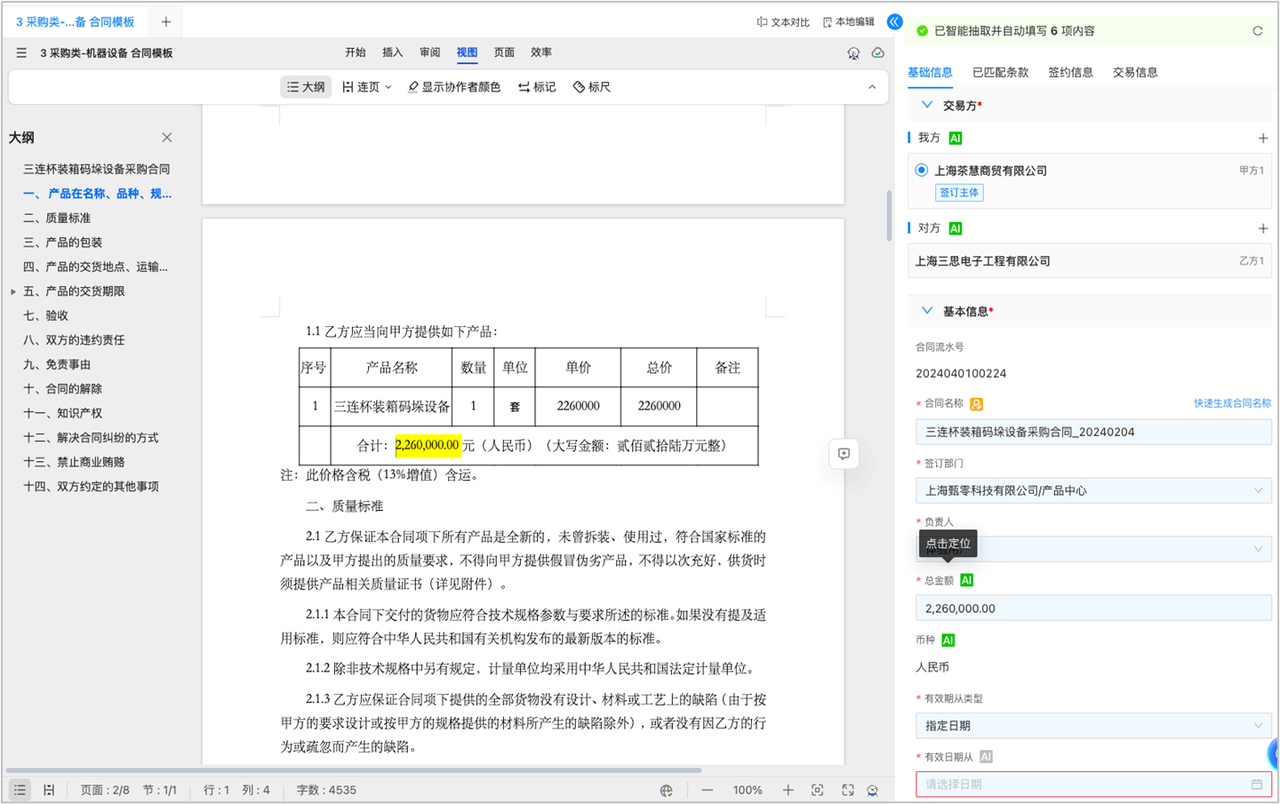Go to outline item 二、质量标准
Screen dimensions: 1280x804
click(57, 218)
